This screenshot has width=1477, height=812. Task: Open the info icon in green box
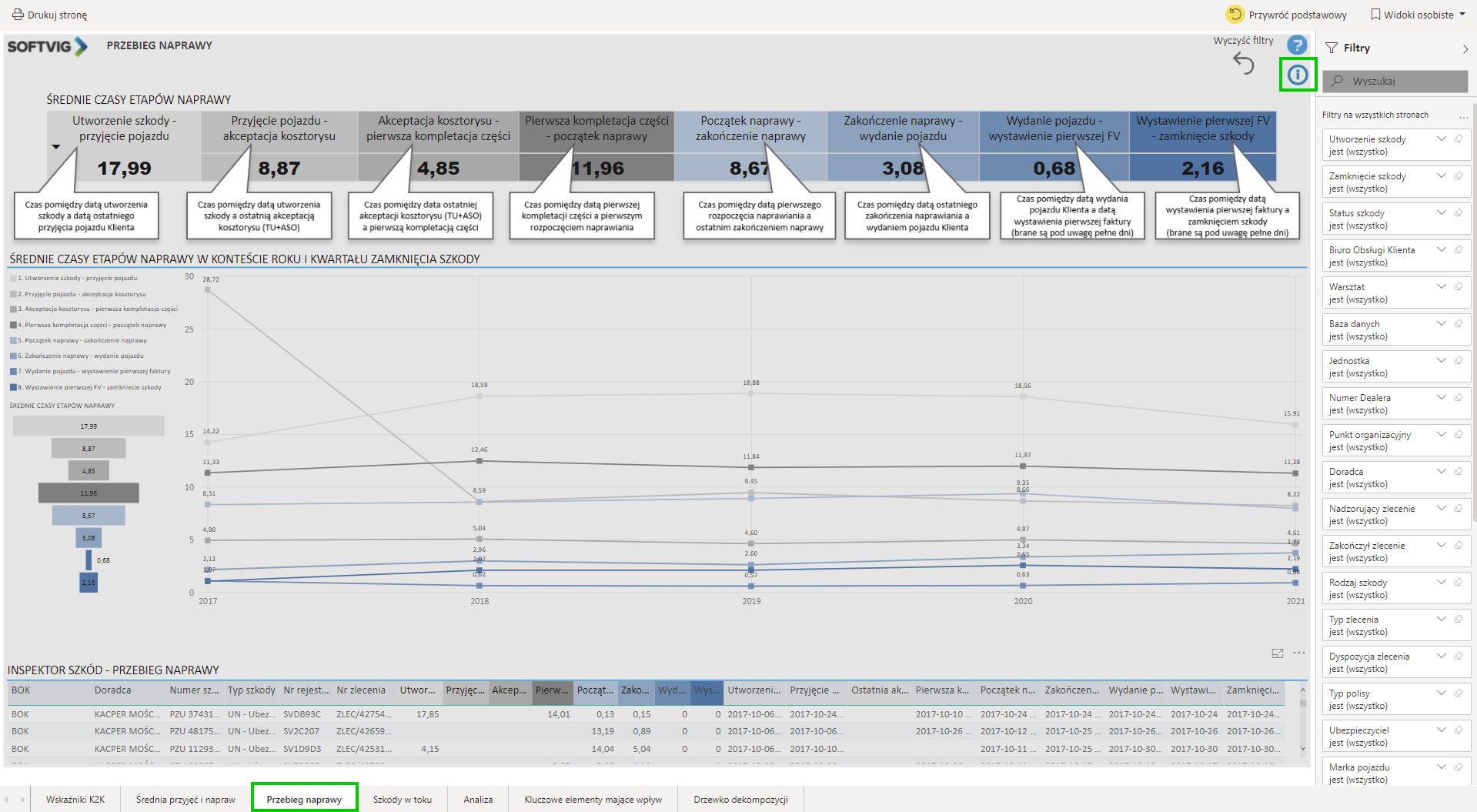pyautogui.click(x=1298, y=75)
